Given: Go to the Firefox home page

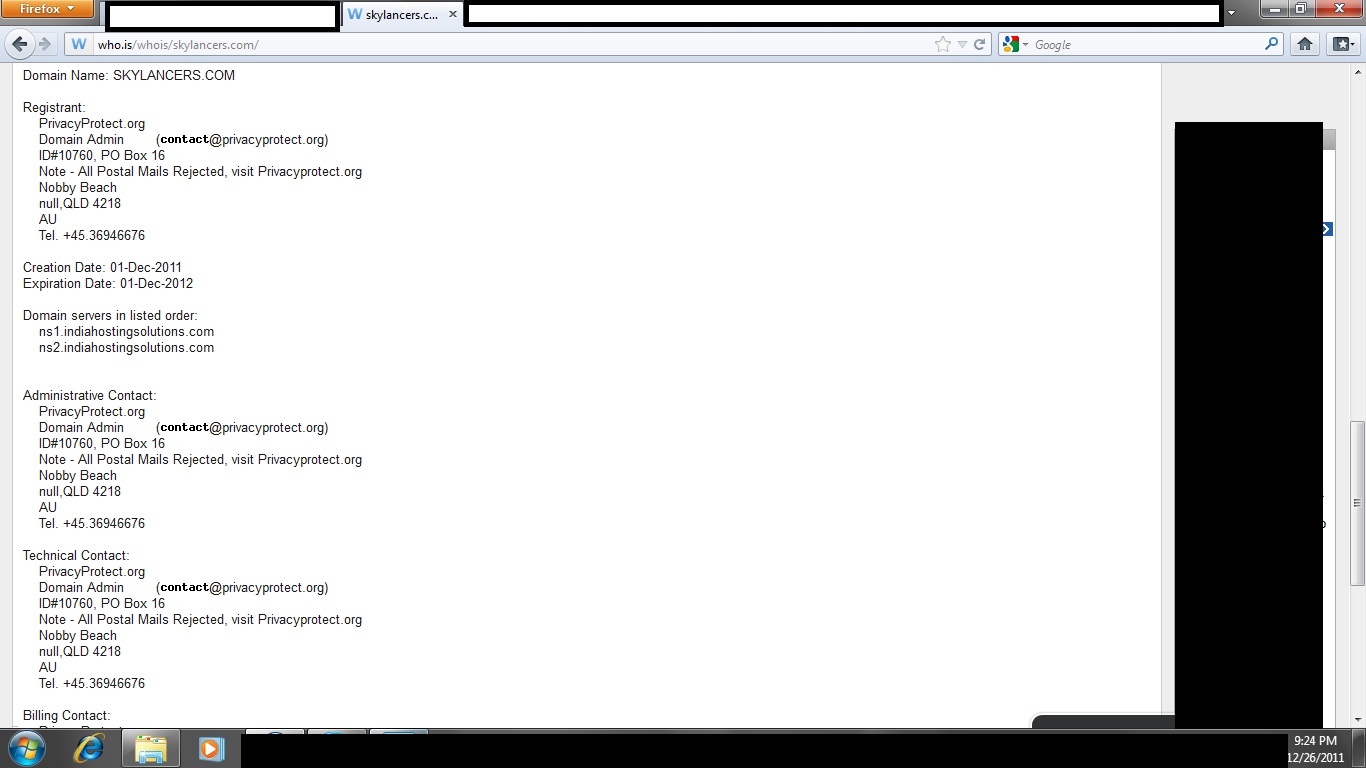Looking at the screenshot, I should click(x=1304, y=44).
